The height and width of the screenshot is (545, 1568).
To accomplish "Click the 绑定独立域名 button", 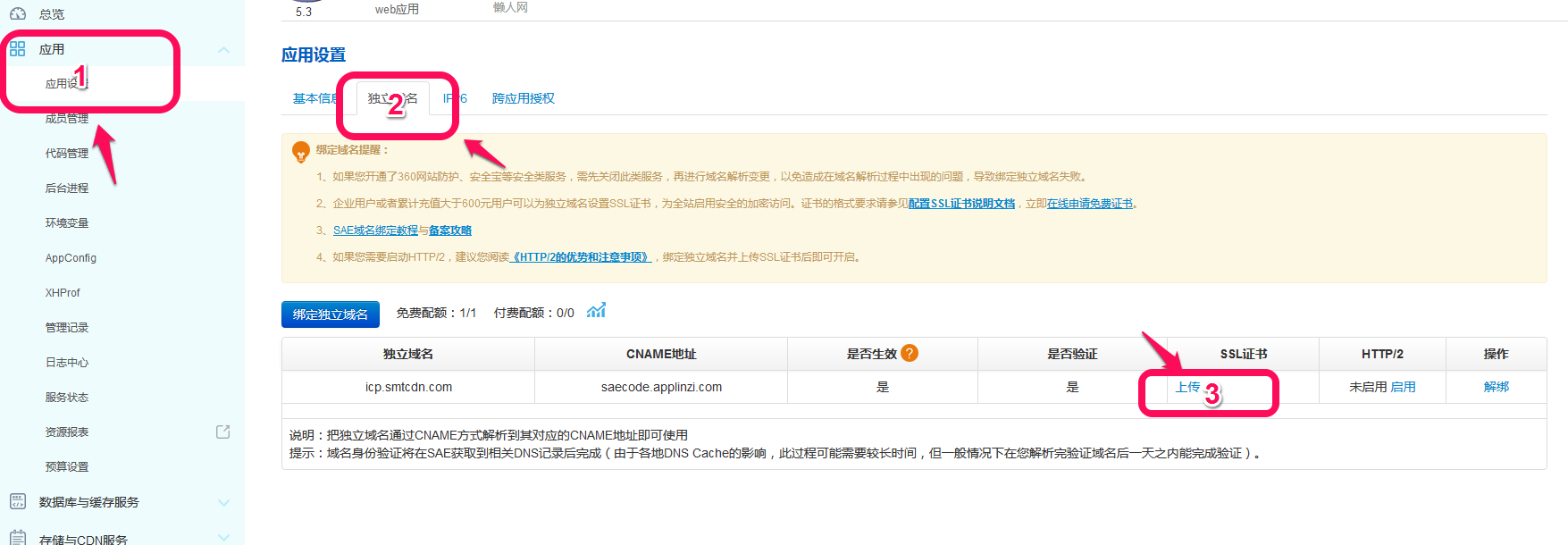I will point(331,314).
